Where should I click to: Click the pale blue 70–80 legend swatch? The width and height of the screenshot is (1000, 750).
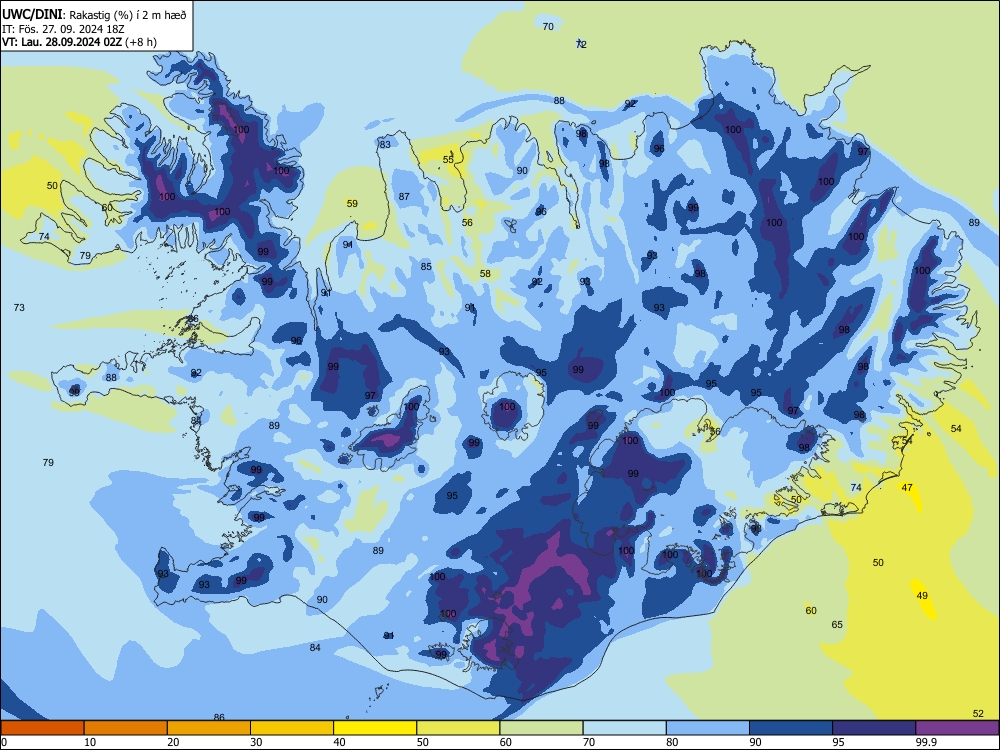(x=624, y=728)
